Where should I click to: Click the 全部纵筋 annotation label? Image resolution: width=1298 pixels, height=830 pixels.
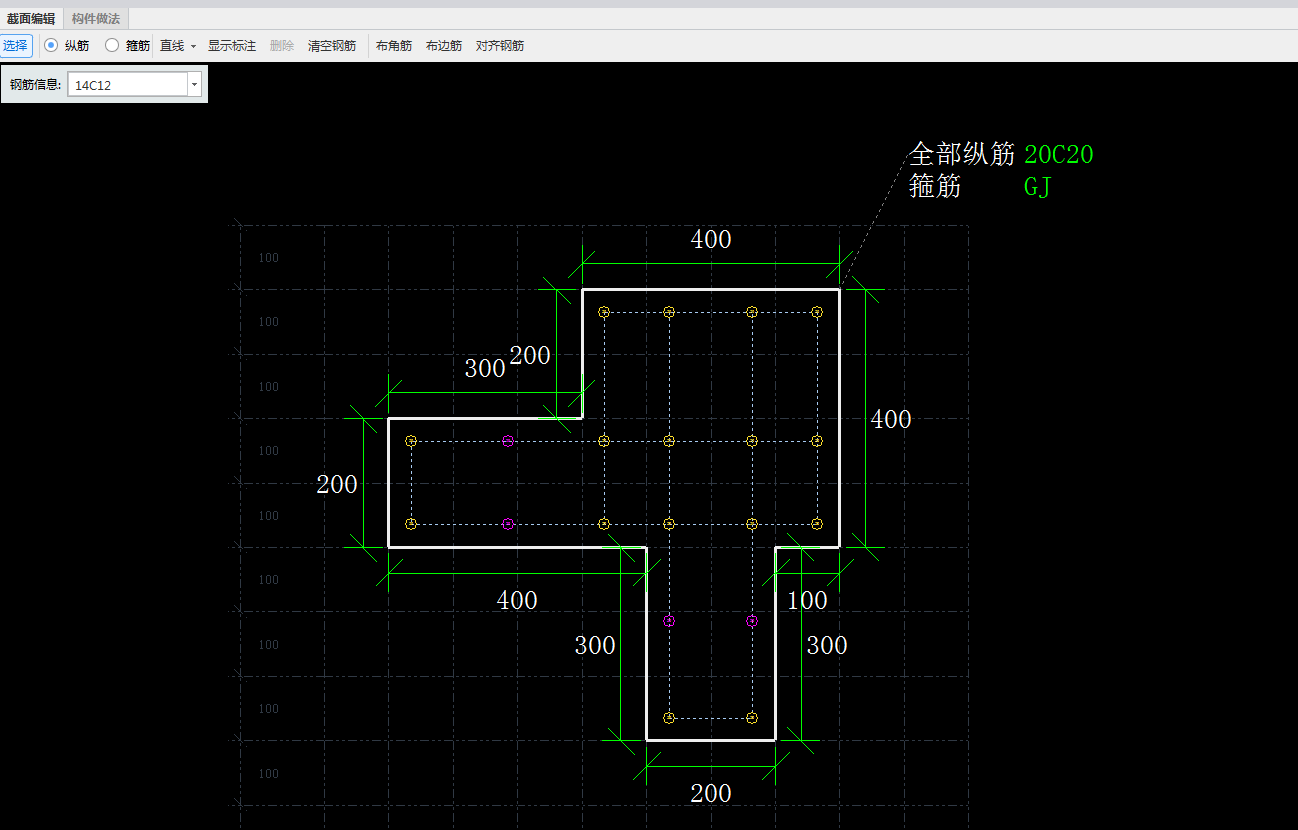coord(962,154)
